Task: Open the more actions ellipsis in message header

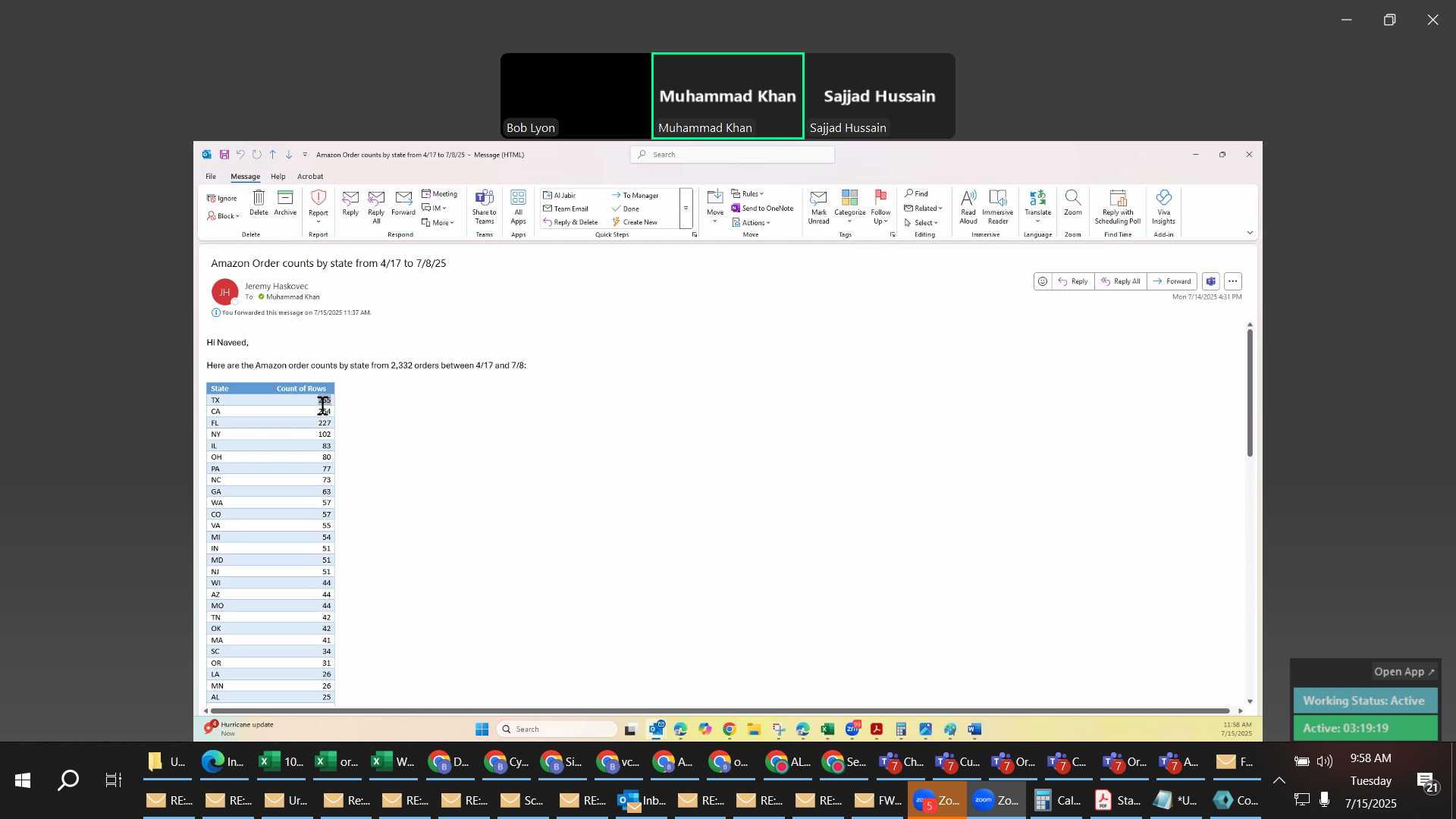Action: click(x=1233, y=281)
